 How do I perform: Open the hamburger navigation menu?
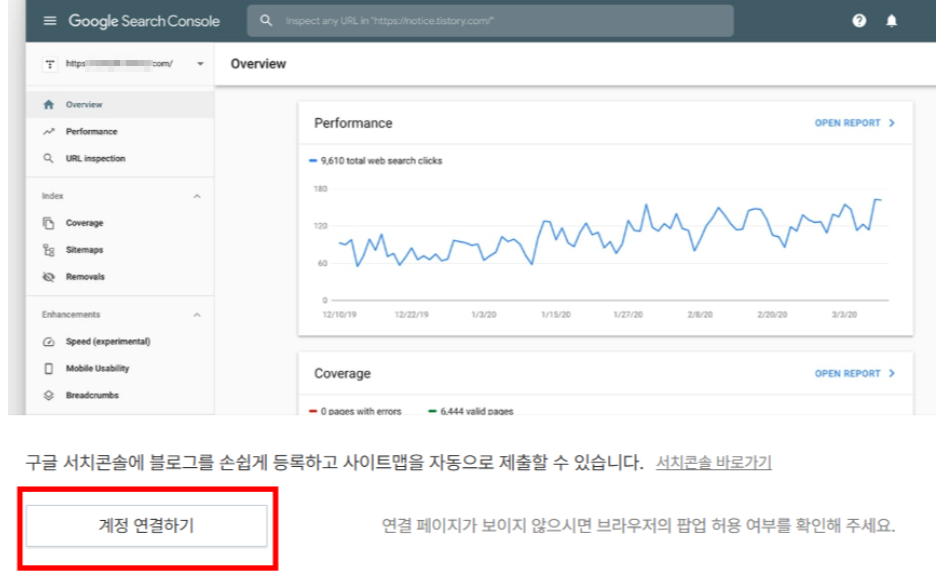coord(50,21)
